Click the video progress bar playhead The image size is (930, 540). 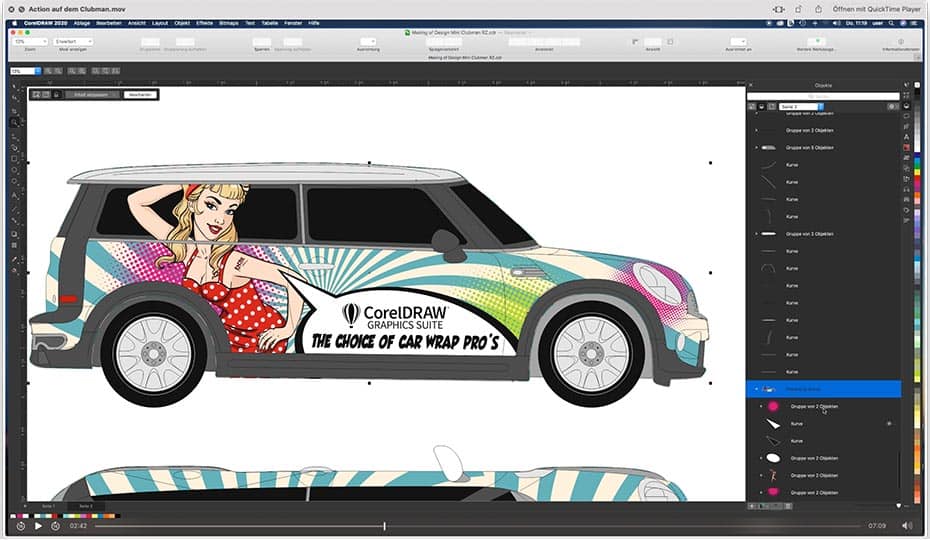tap(384, 526)
